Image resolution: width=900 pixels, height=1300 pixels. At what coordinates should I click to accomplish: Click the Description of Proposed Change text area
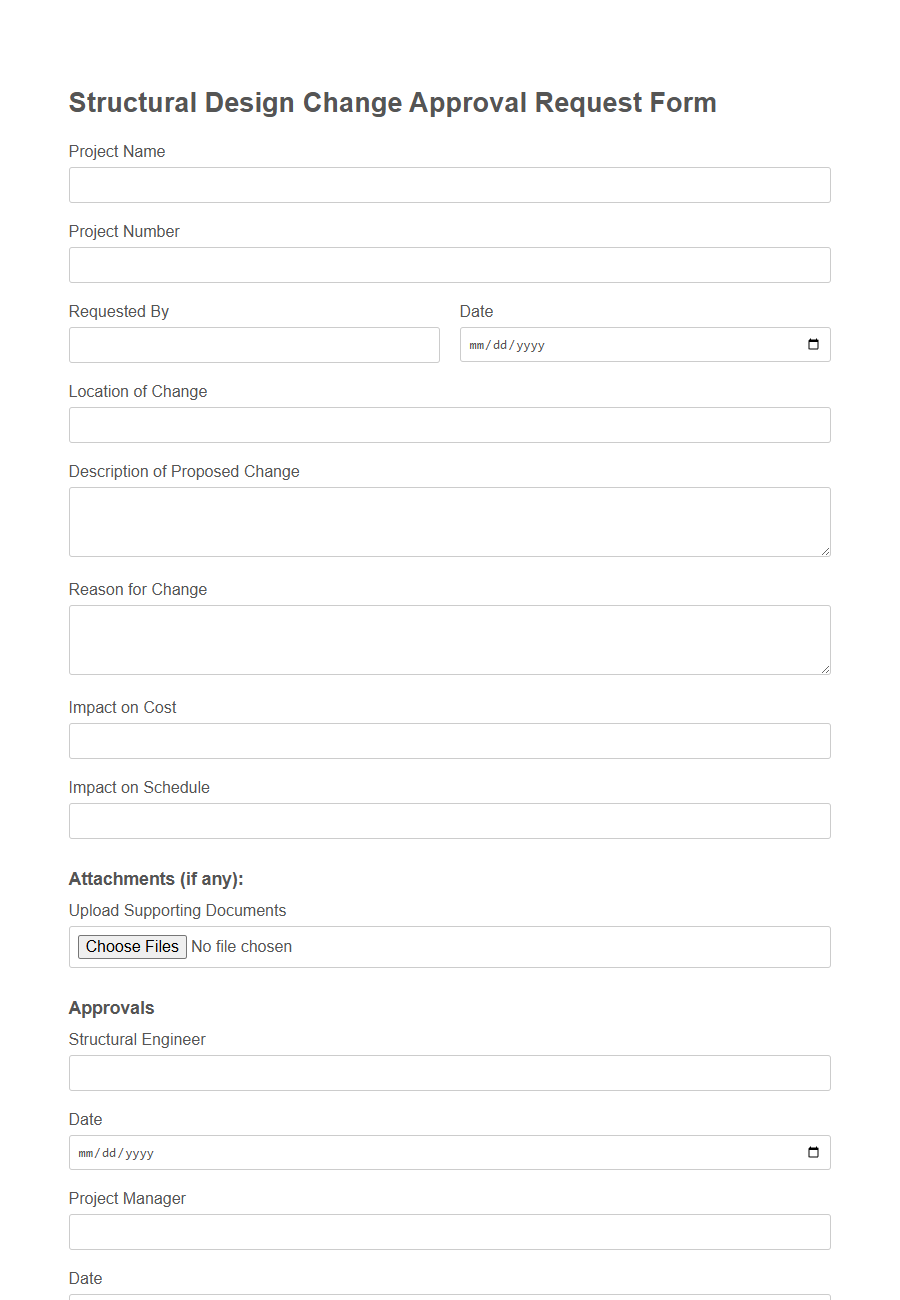coord(448,521)
